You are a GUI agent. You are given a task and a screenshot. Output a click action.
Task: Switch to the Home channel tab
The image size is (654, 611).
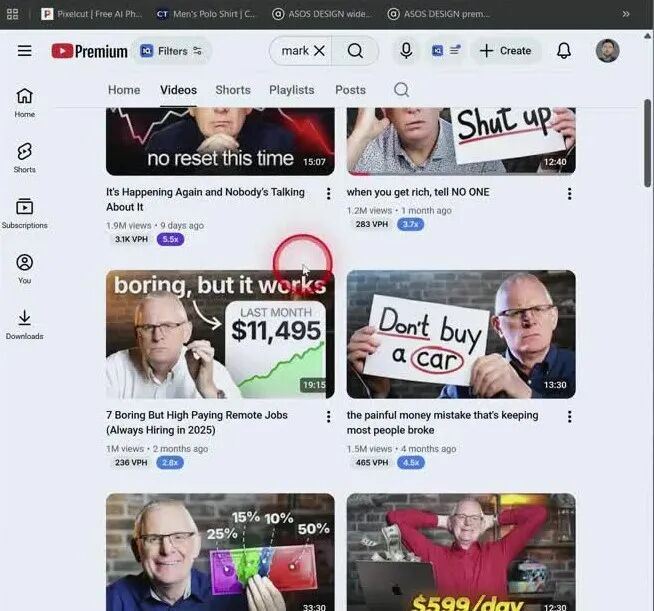(124, 90)
